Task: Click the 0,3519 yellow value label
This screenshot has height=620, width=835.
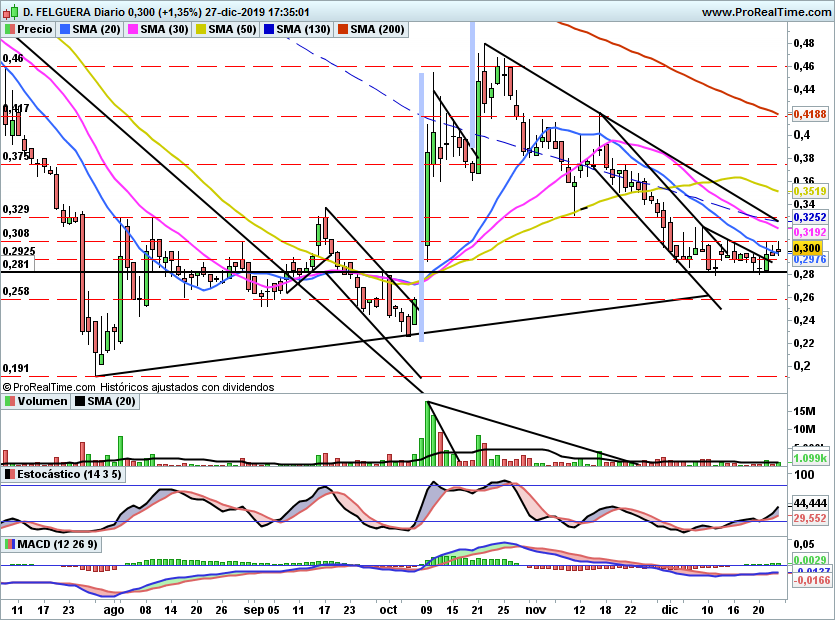Action: [x=806, y=190]
